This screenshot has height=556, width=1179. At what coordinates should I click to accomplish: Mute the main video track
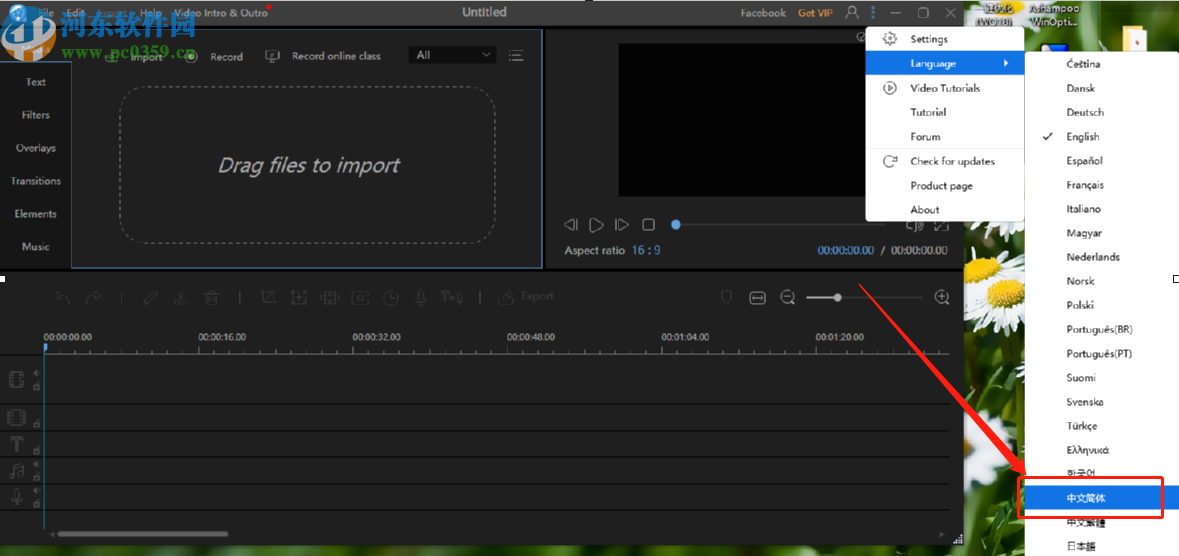[36, 372]
